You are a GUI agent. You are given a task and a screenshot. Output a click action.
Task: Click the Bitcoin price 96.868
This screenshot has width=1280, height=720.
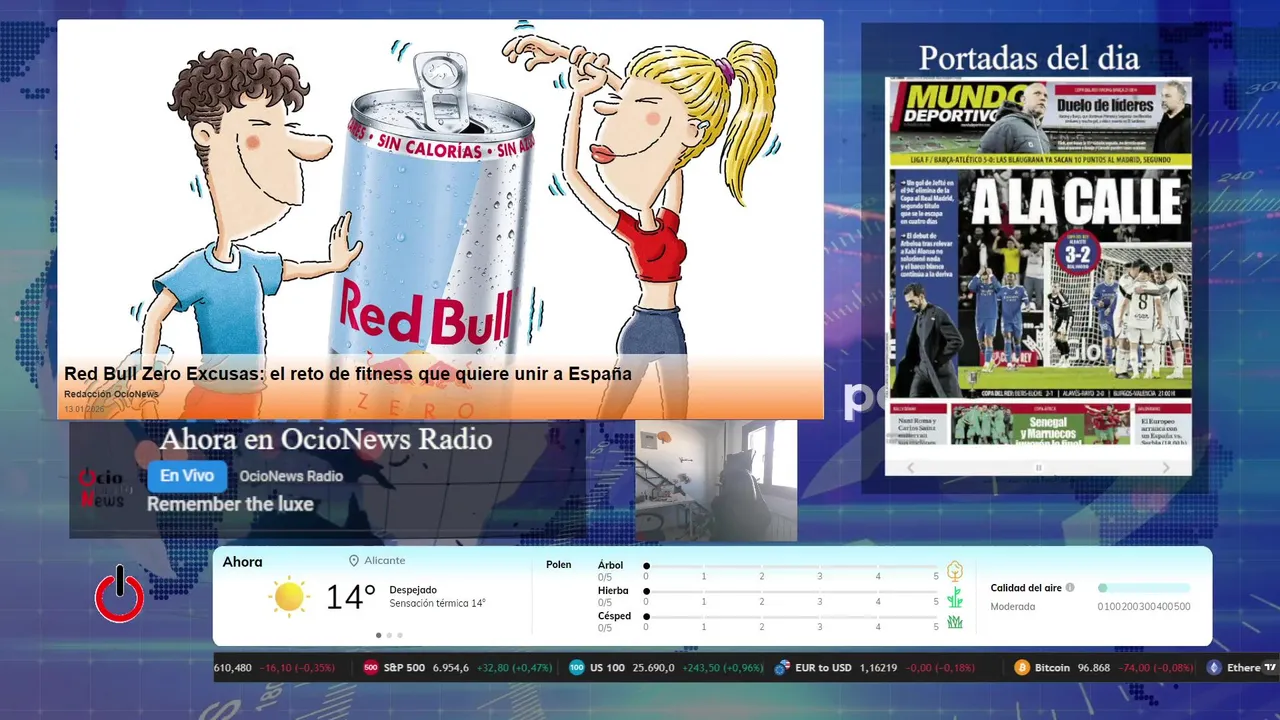pos(1094,668)
